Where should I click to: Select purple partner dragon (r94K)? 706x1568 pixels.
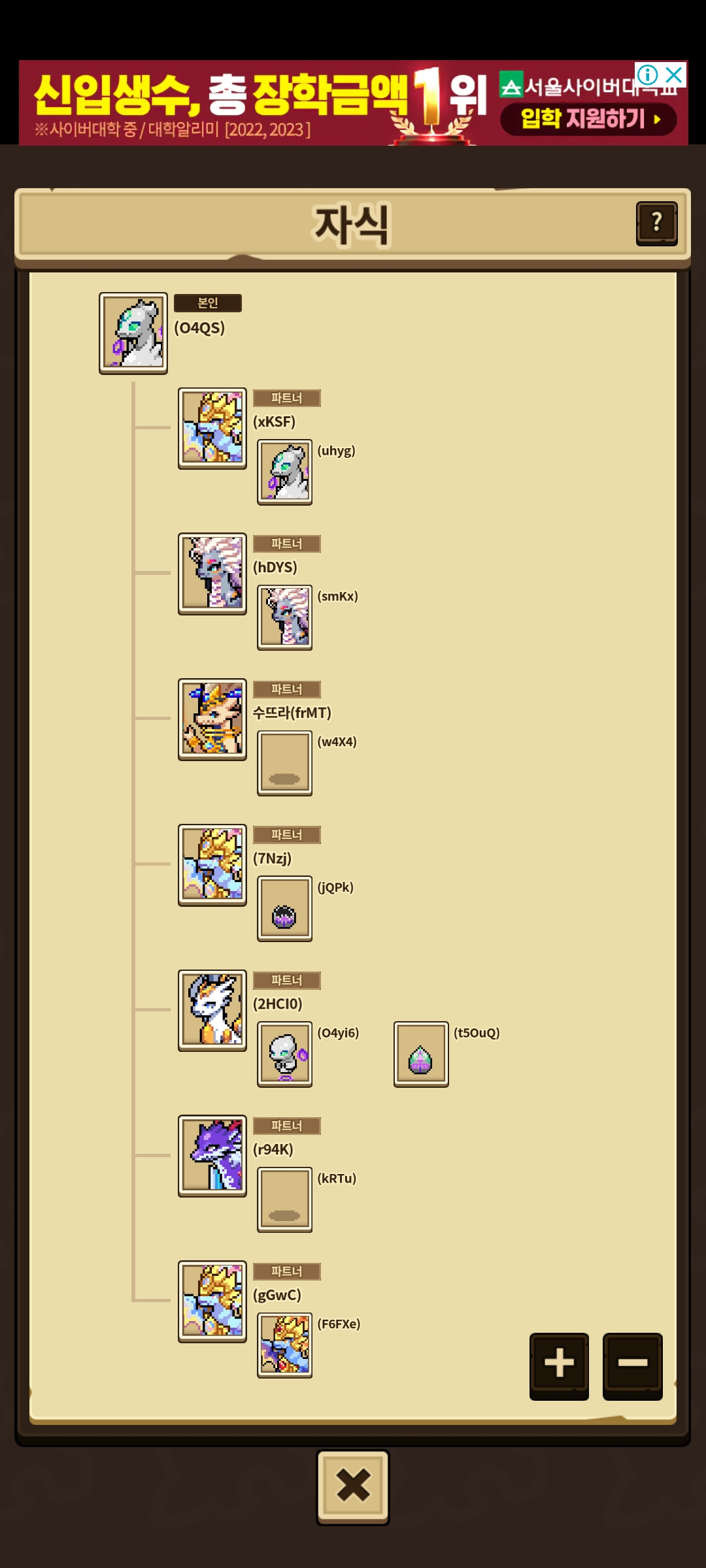pos(212,1156)
